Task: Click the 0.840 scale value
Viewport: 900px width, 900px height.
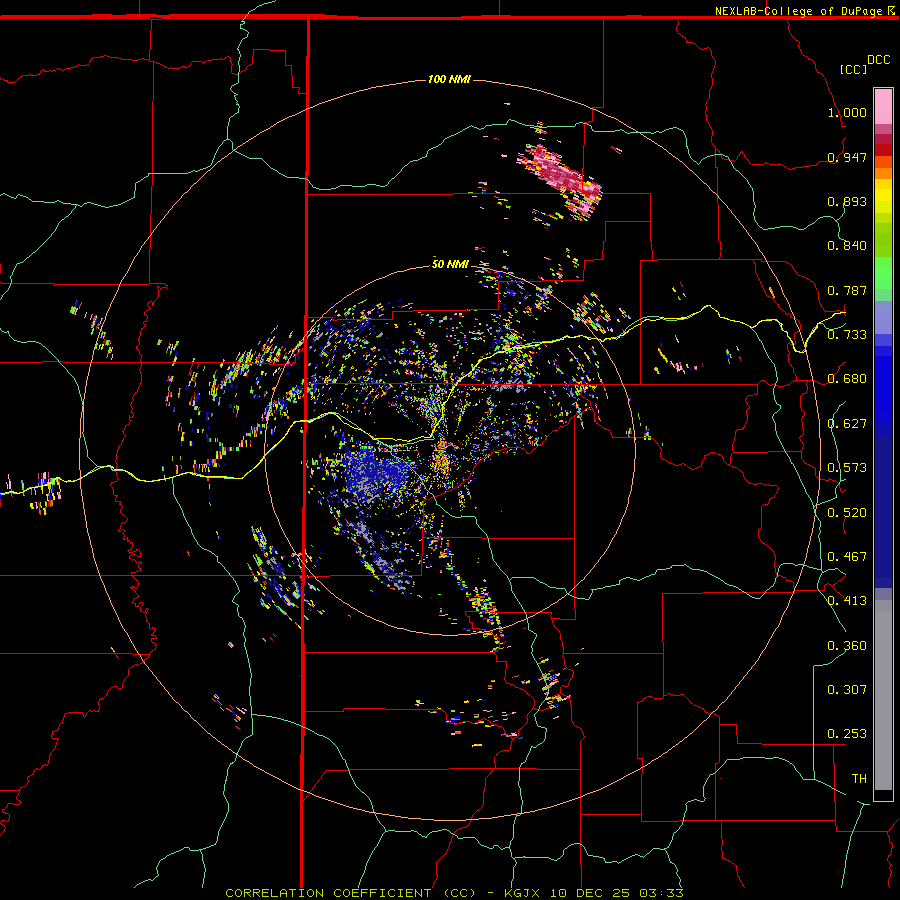Action: coord(847,246)
